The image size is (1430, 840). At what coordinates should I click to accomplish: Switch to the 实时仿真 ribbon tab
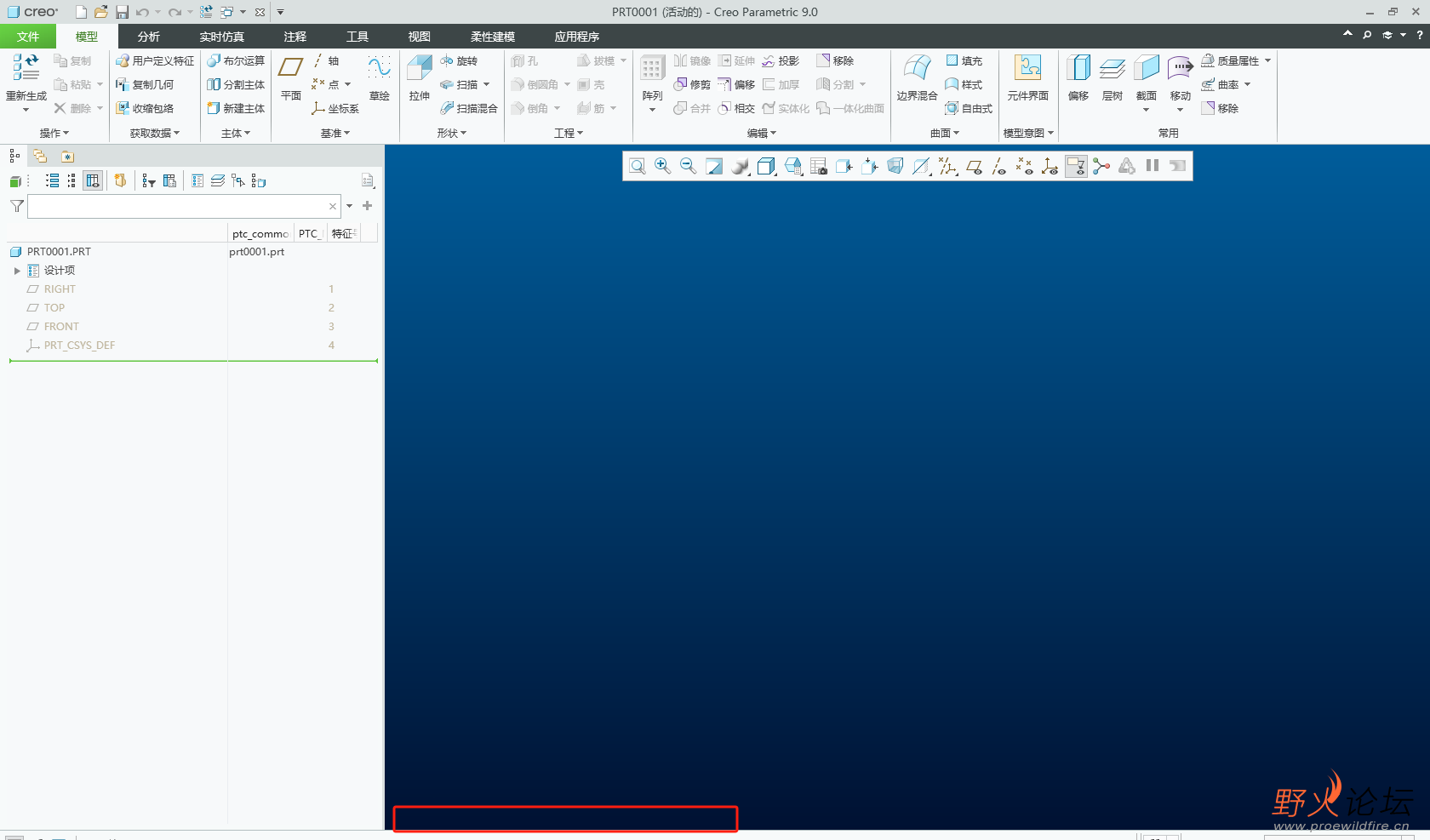221,37
